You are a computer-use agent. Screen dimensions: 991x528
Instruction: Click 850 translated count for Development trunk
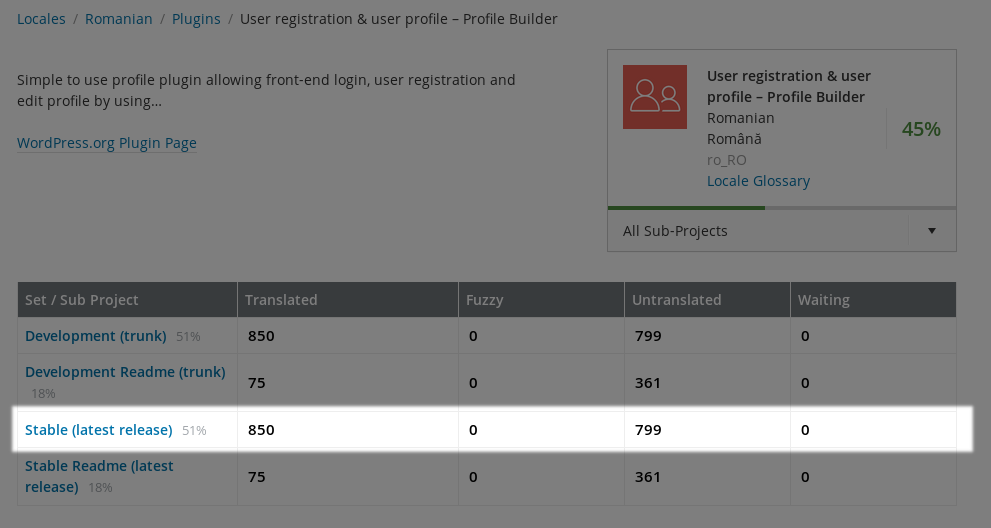(x=261, y=336)
